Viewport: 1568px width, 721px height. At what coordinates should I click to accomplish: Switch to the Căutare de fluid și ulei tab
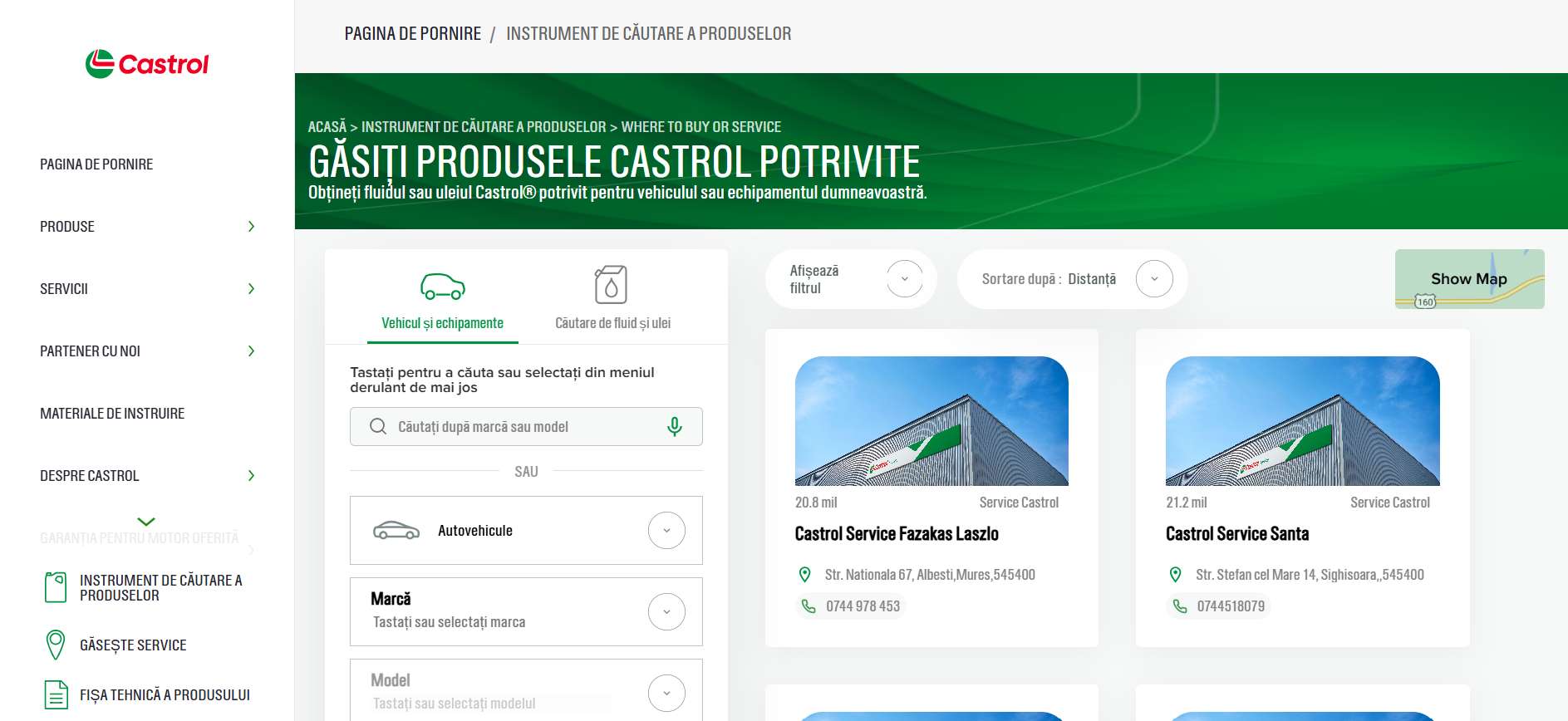612,299
